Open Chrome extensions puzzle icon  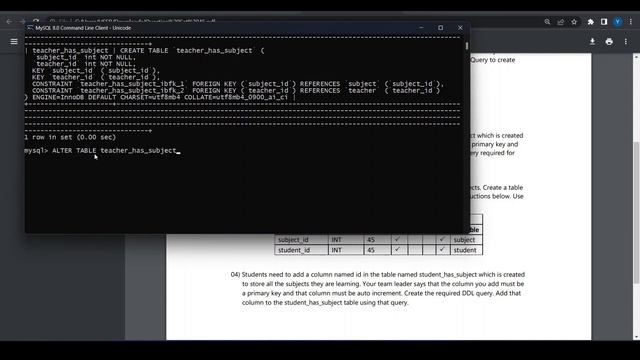(x=590, y=22)
